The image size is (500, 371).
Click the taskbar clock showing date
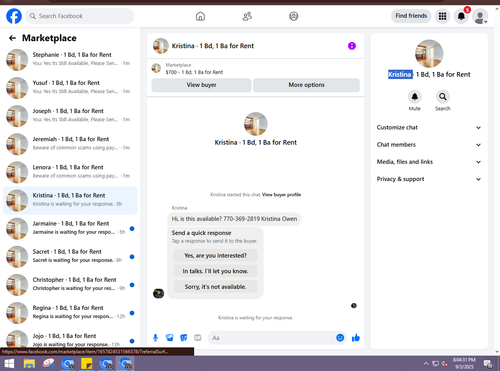[x=464, y=363]
